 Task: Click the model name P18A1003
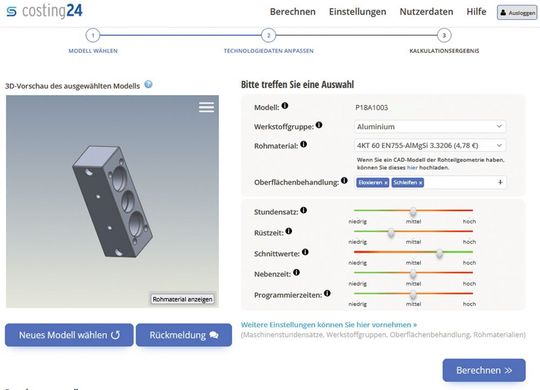tap(372, 107)
